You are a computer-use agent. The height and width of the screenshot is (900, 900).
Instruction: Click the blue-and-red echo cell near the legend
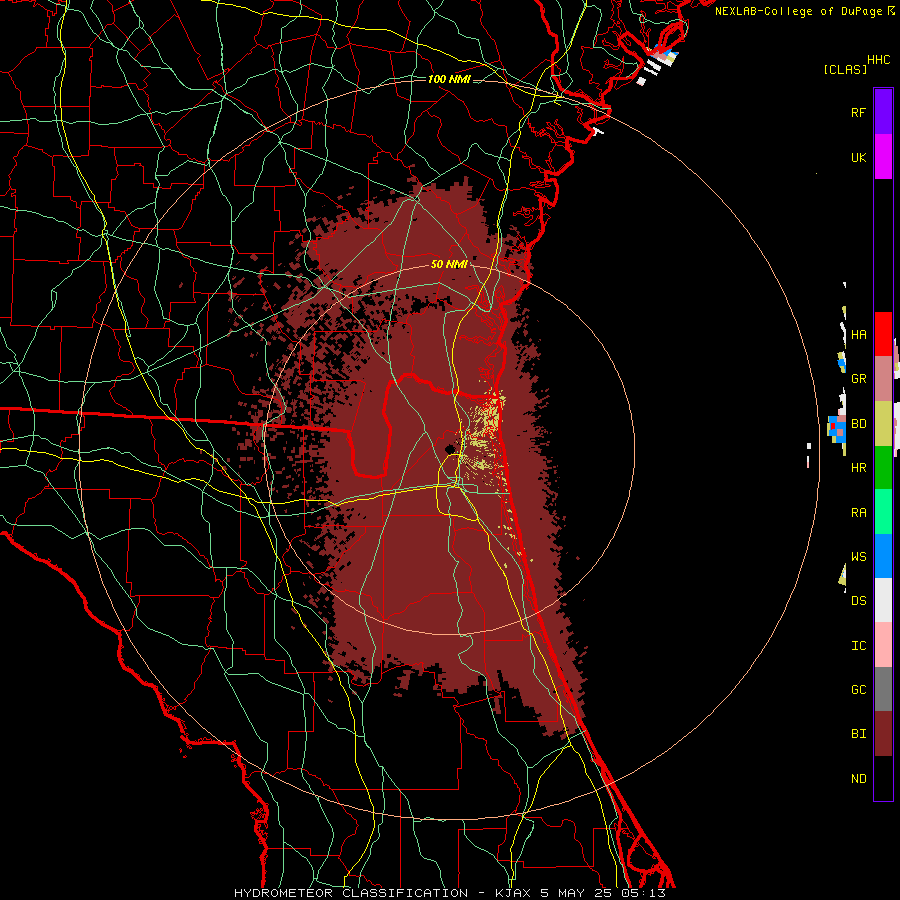[837, 429]
